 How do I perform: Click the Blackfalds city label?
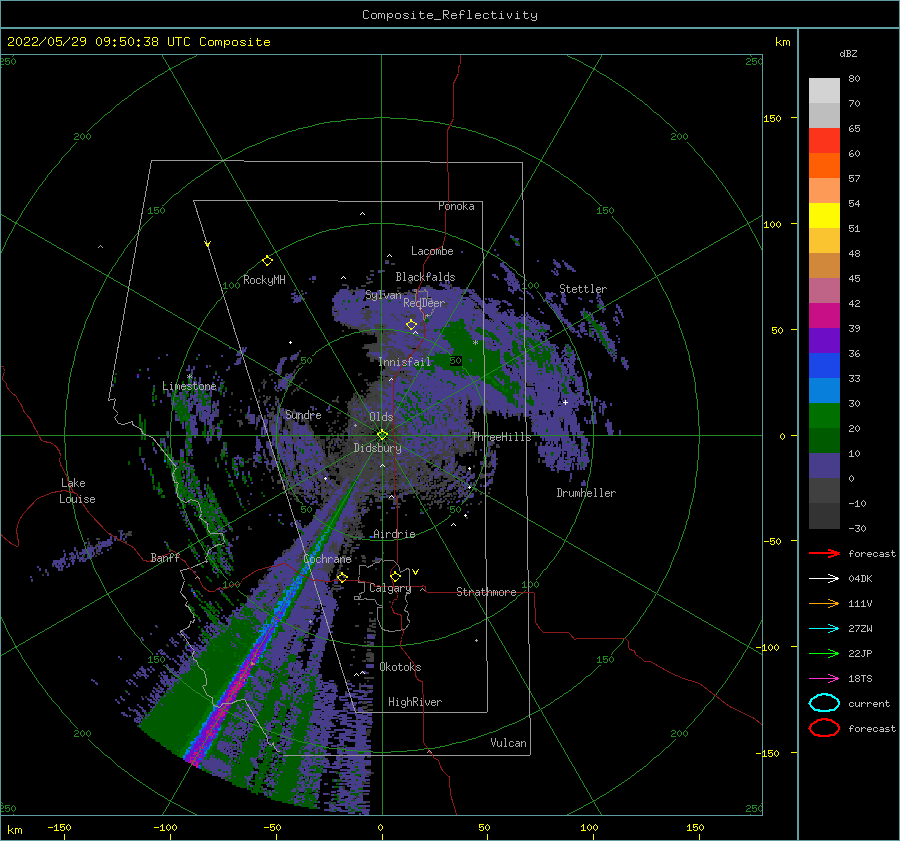425,277
